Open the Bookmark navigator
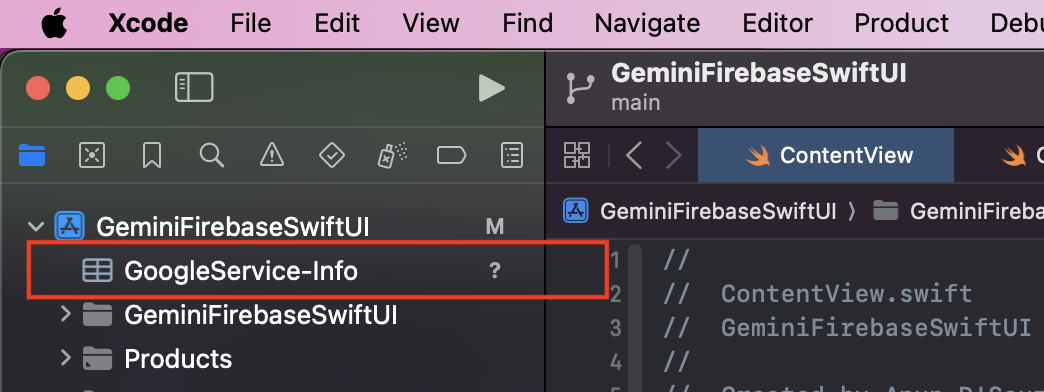This screenshot has height=392, width=1044. tap(152, 156)
